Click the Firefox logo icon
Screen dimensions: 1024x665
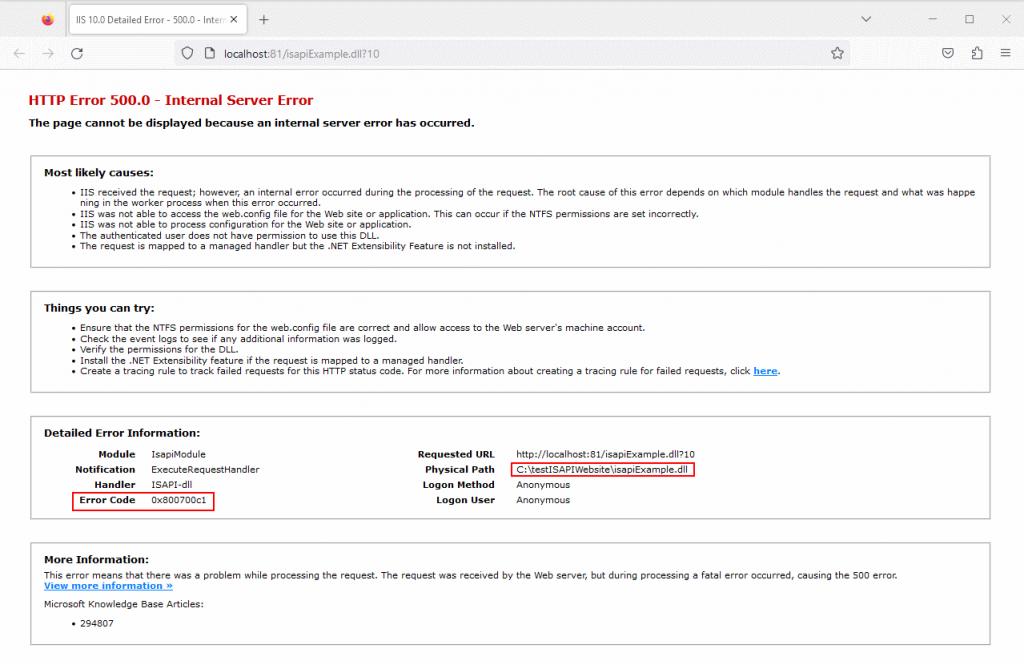[x=48, y=20]
